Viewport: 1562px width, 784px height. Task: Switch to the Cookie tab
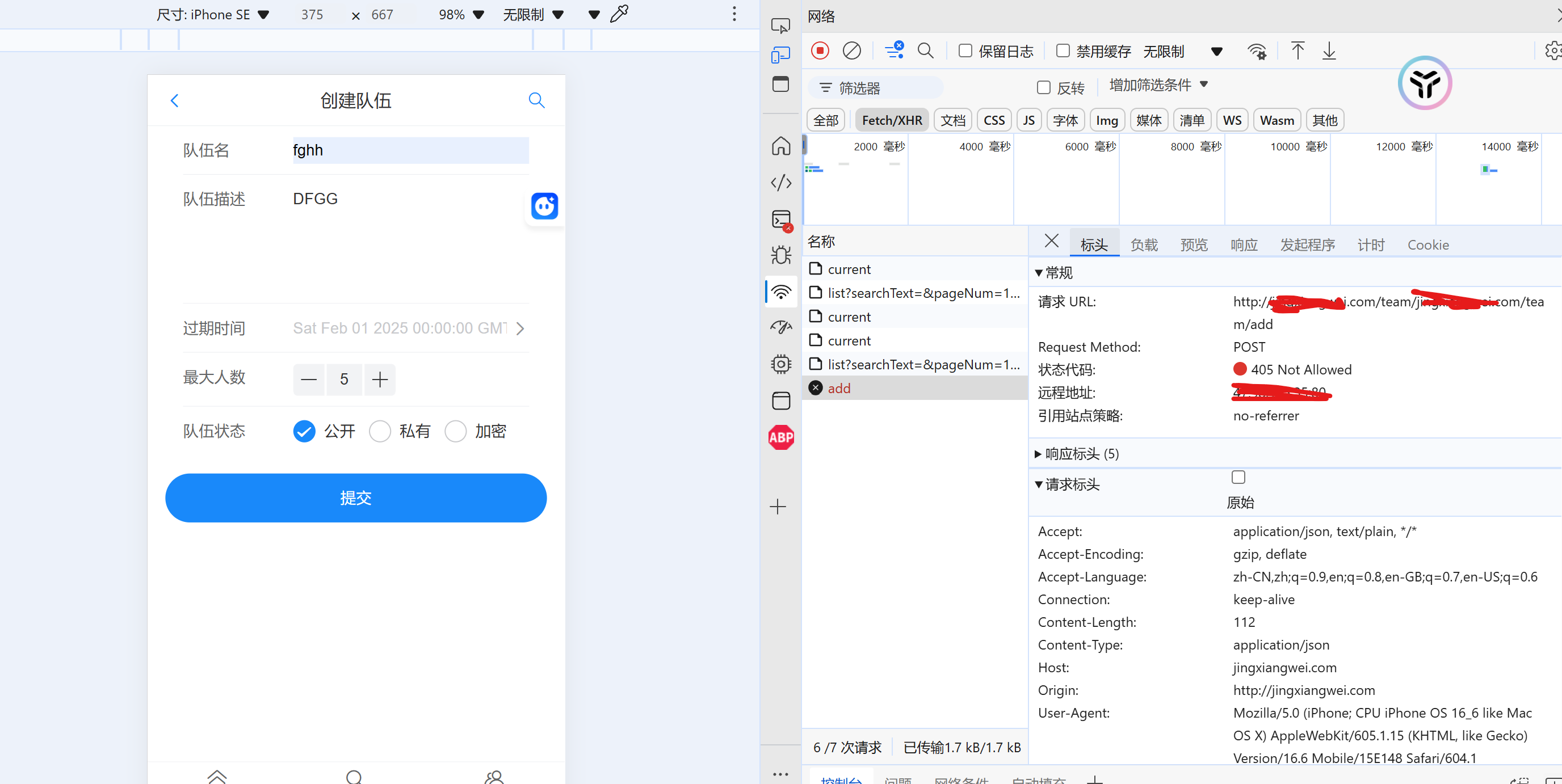[1428, 244]
